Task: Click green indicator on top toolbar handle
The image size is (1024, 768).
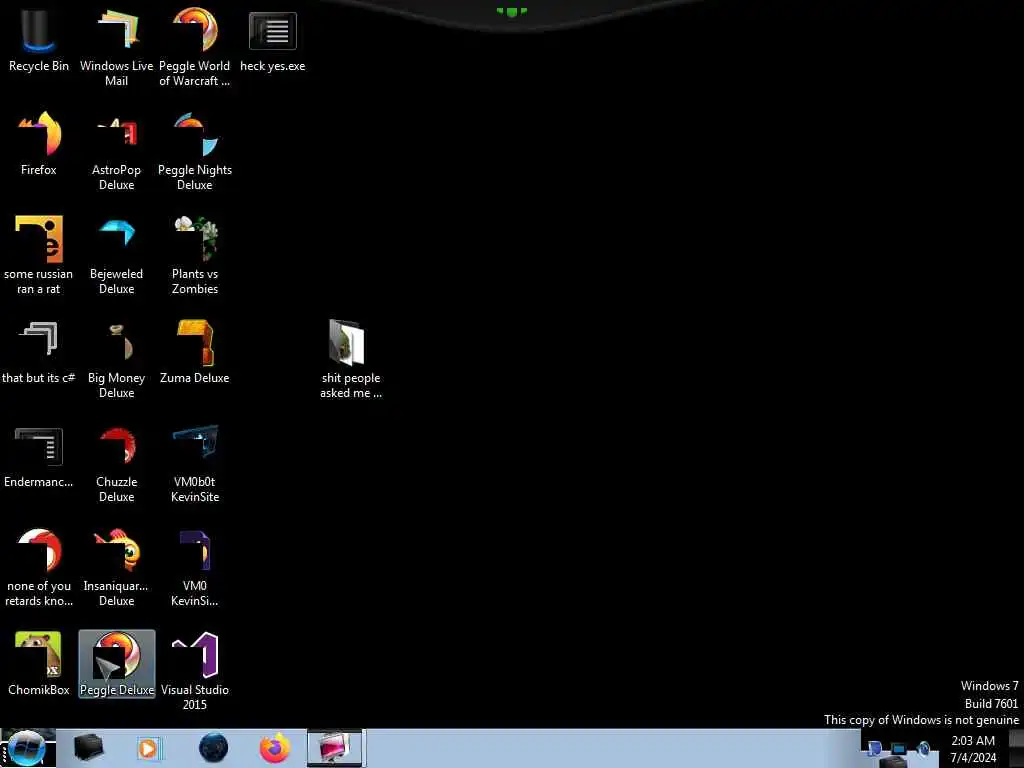Action: click(512, 11)
